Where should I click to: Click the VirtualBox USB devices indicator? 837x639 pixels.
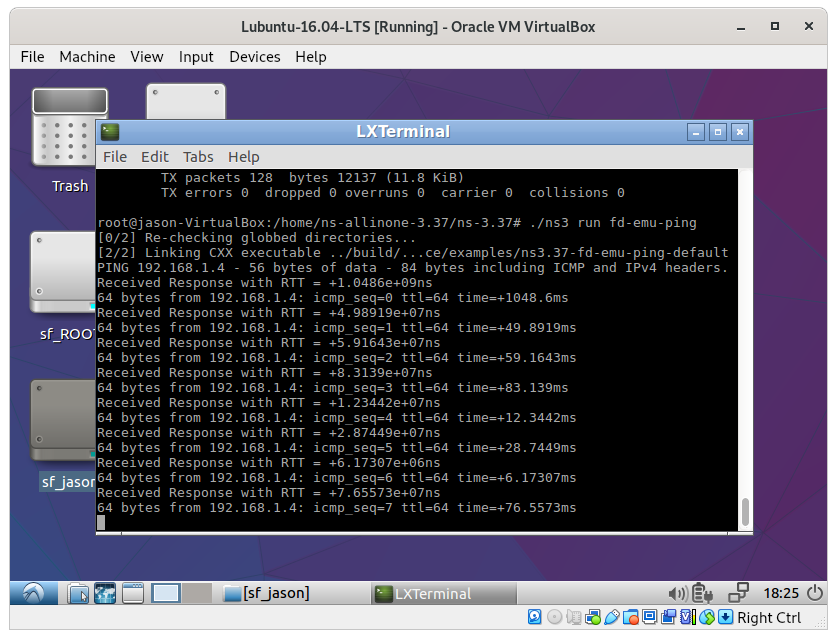pos(612,617)
